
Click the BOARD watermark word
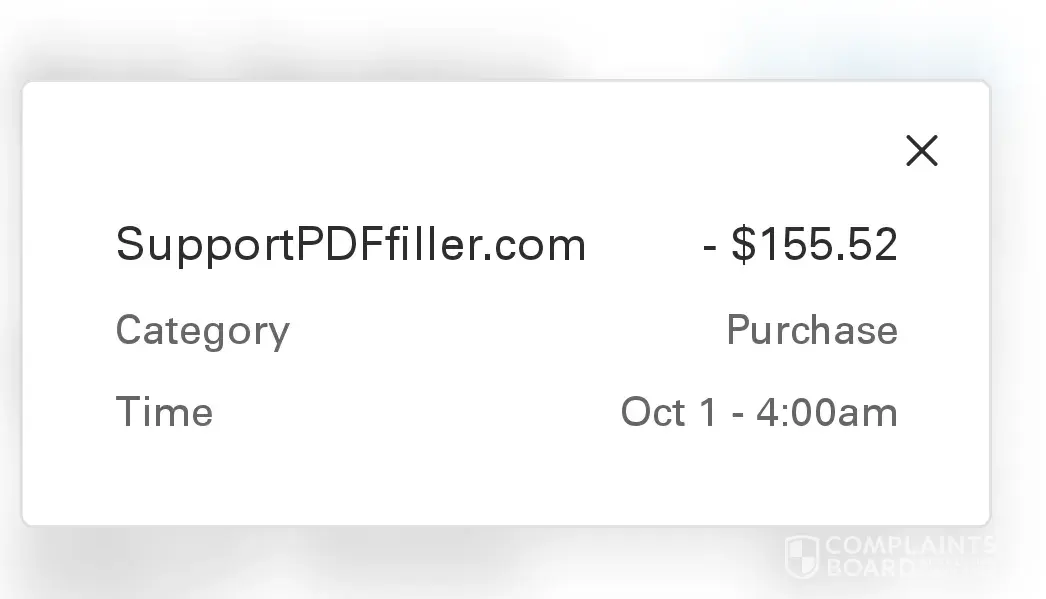click(870, 567)
